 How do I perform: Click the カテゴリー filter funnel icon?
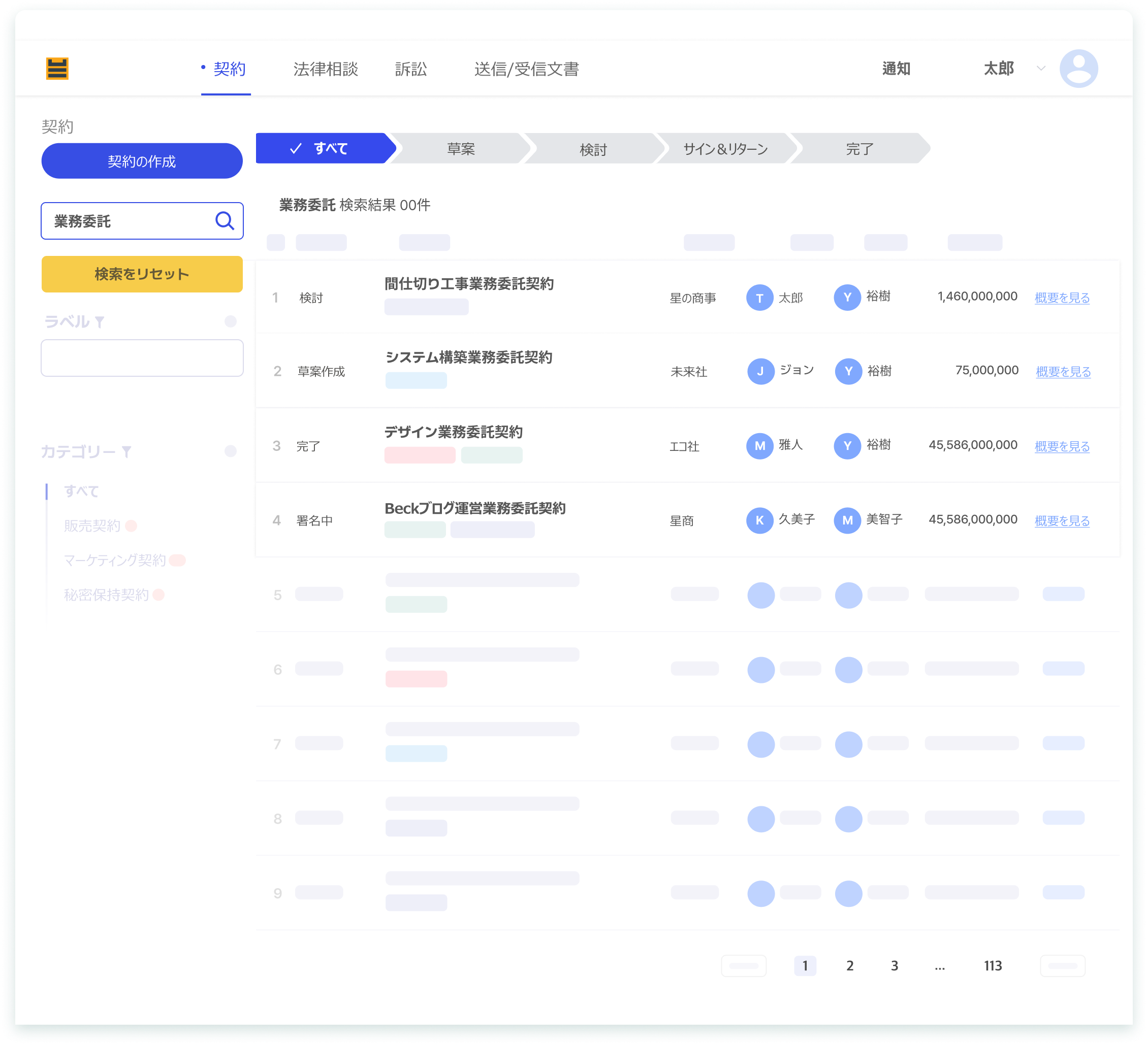pos(126,452)
